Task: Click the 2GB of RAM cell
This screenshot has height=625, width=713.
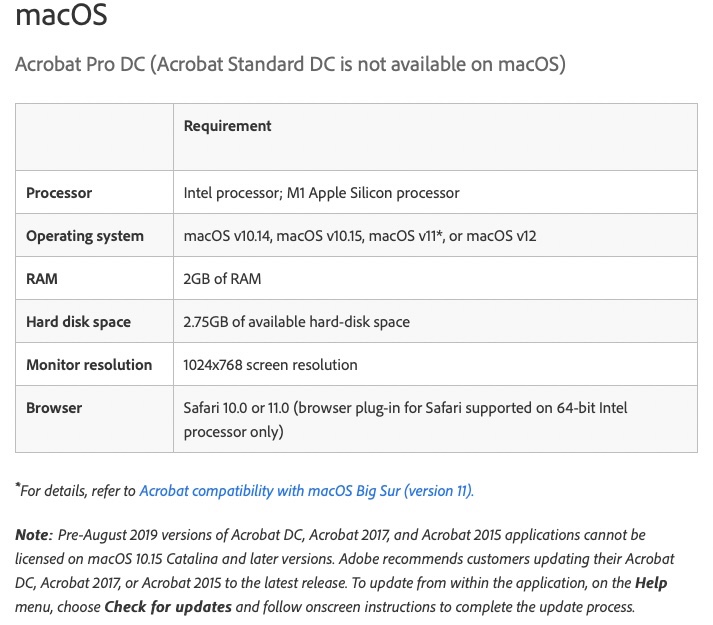Action: tap(222, 279)
